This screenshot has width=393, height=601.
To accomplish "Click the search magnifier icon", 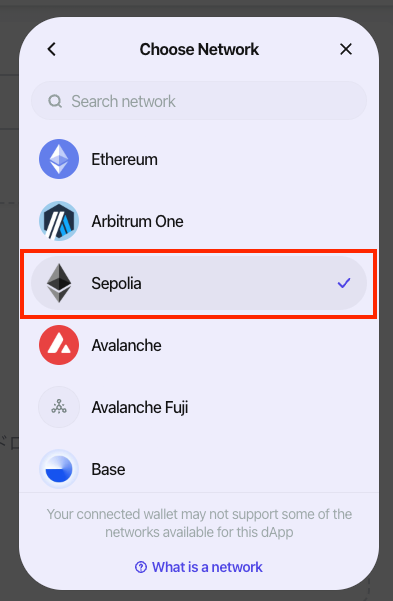I will pos(55,102).
